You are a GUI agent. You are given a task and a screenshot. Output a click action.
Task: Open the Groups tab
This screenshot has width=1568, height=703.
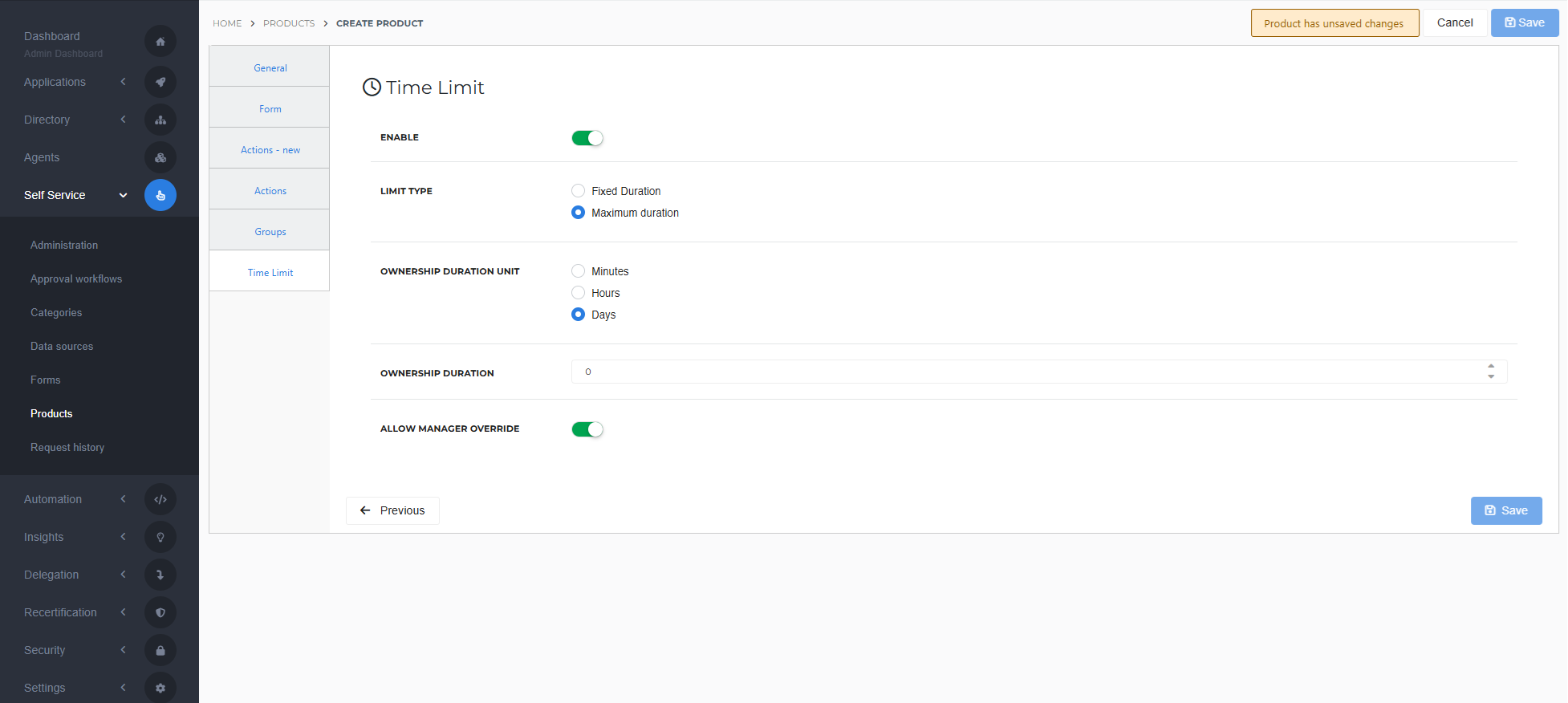270,232
